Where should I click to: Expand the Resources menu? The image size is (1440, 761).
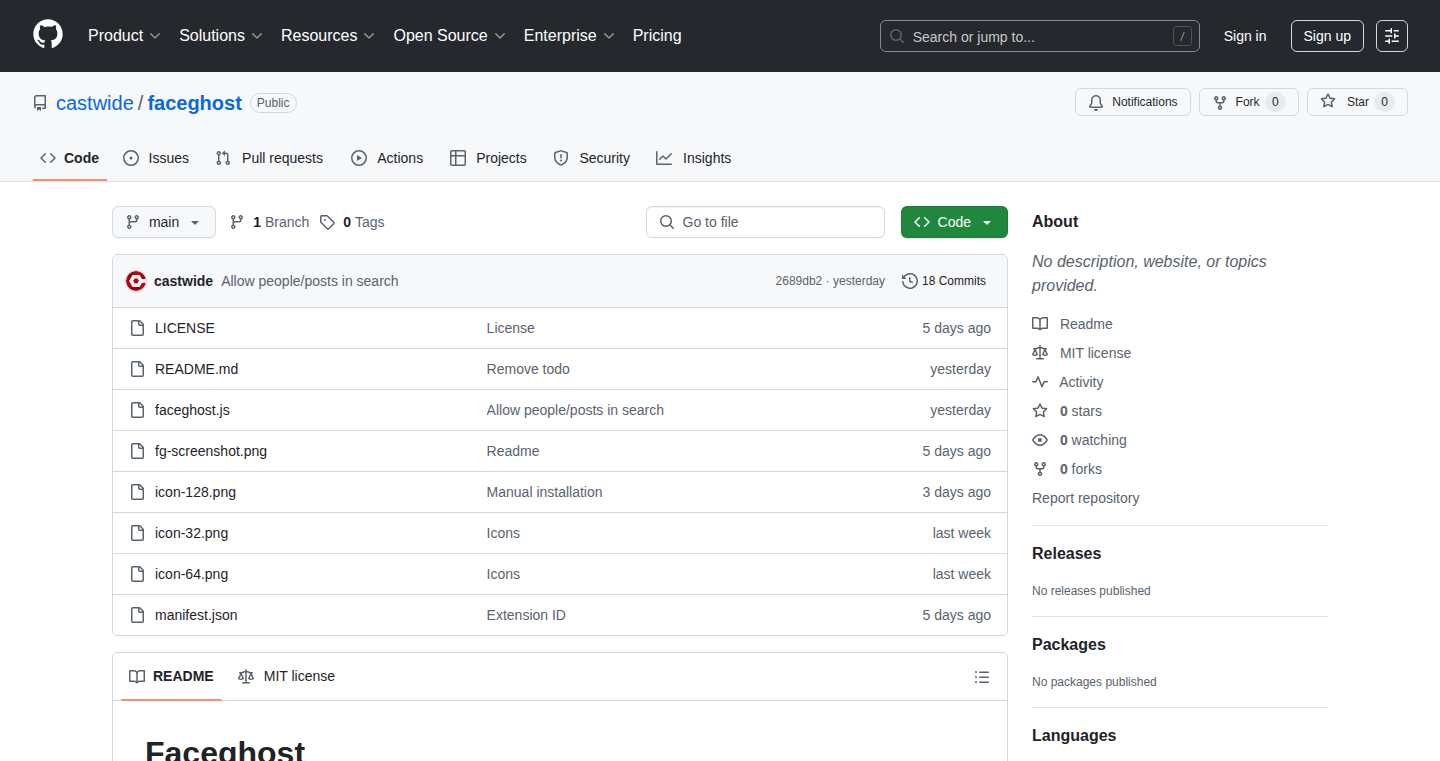[328, 36]
